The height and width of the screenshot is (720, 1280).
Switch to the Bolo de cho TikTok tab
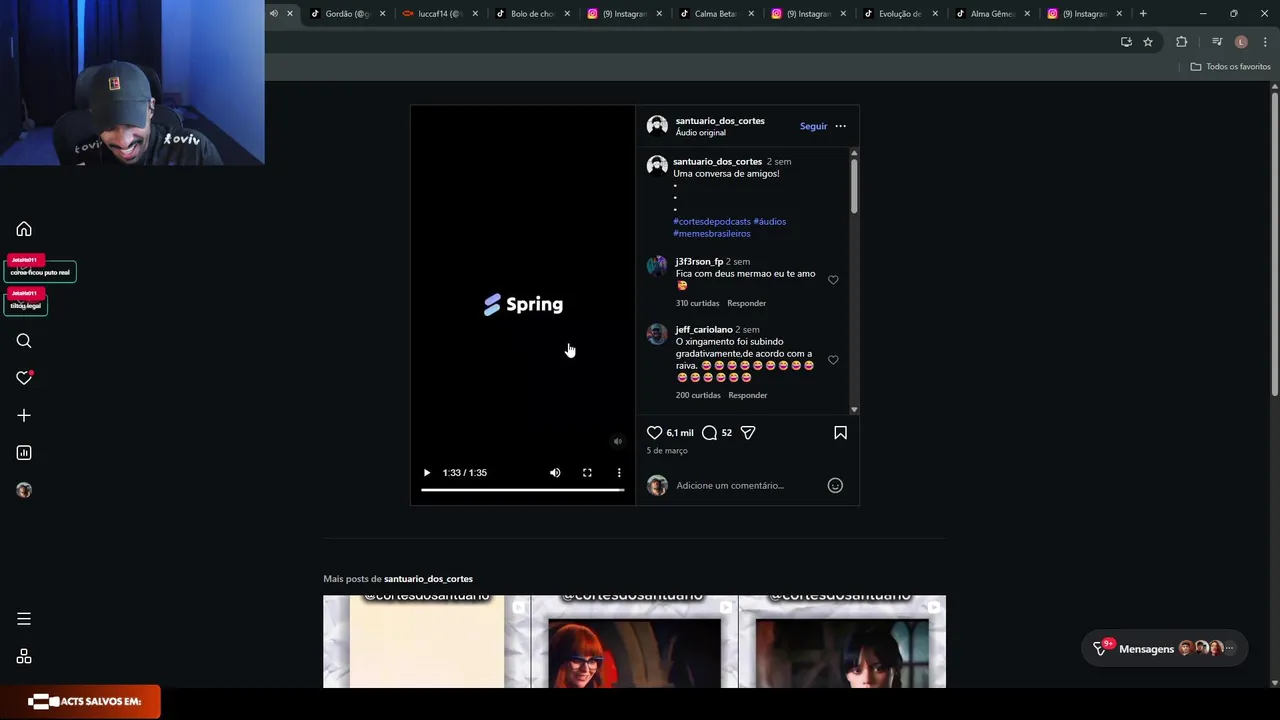coord(532,14)
